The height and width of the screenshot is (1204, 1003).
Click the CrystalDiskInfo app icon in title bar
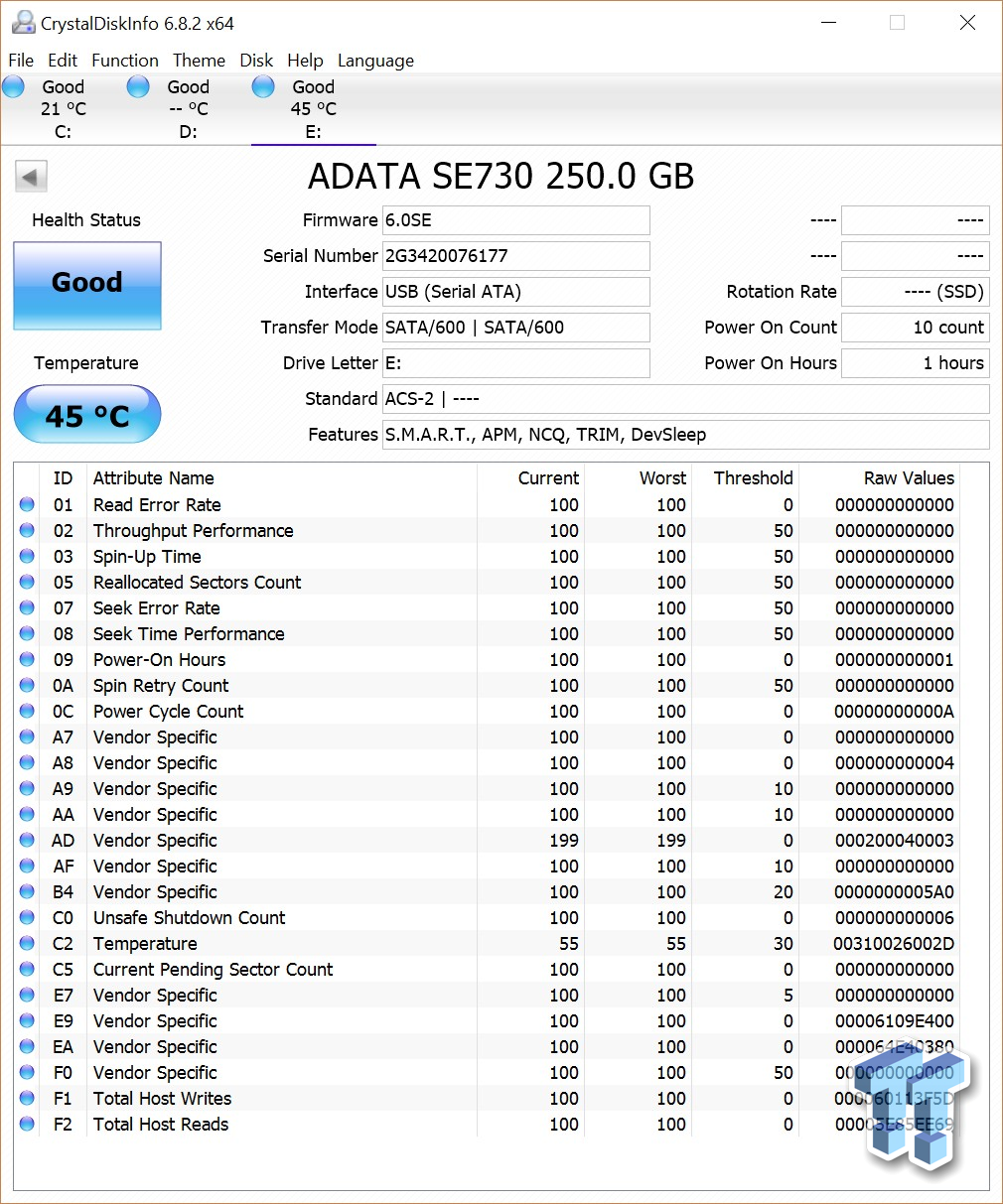coord(23,23)
